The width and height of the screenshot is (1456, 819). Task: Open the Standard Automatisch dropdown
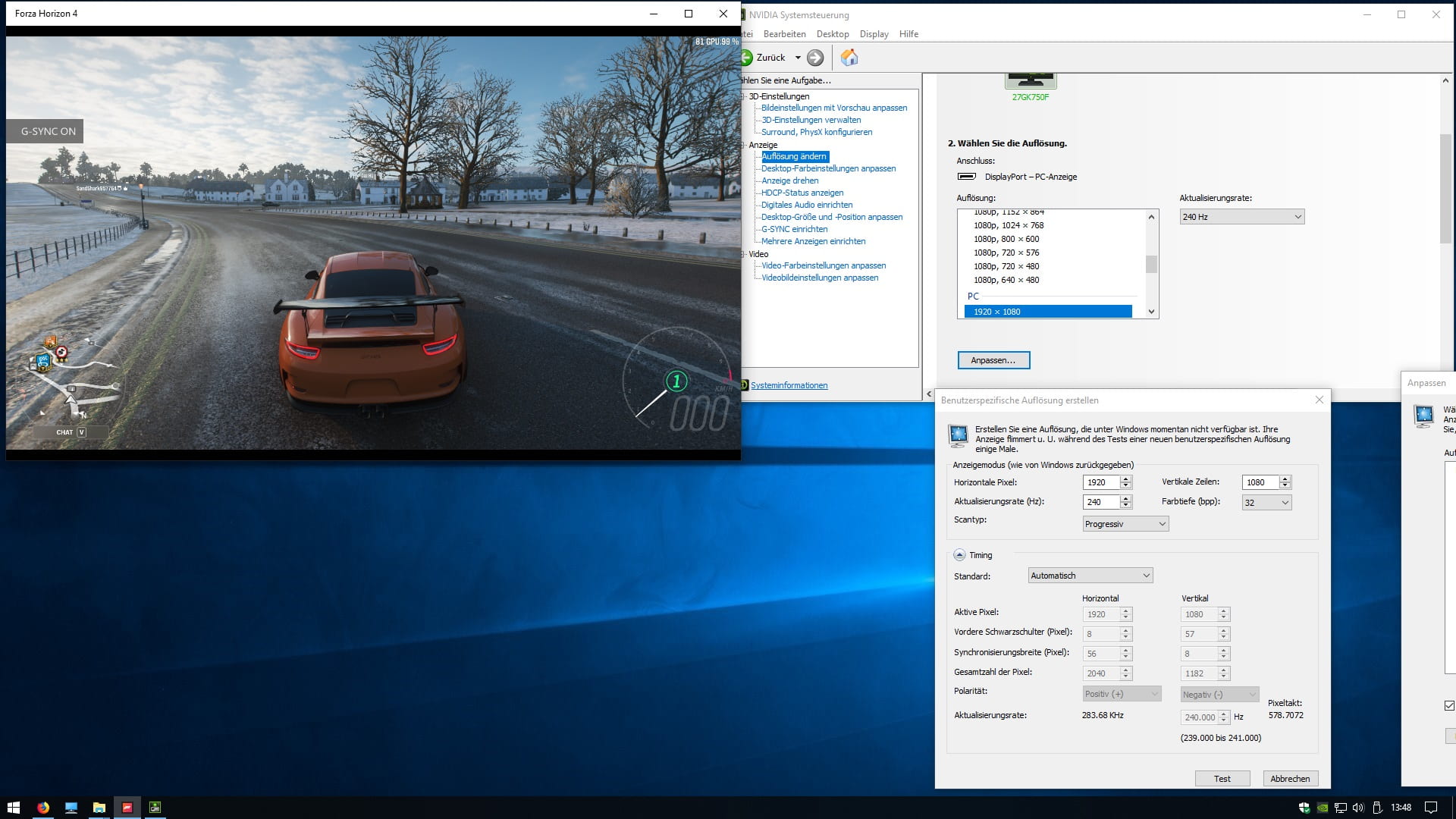1090,576
